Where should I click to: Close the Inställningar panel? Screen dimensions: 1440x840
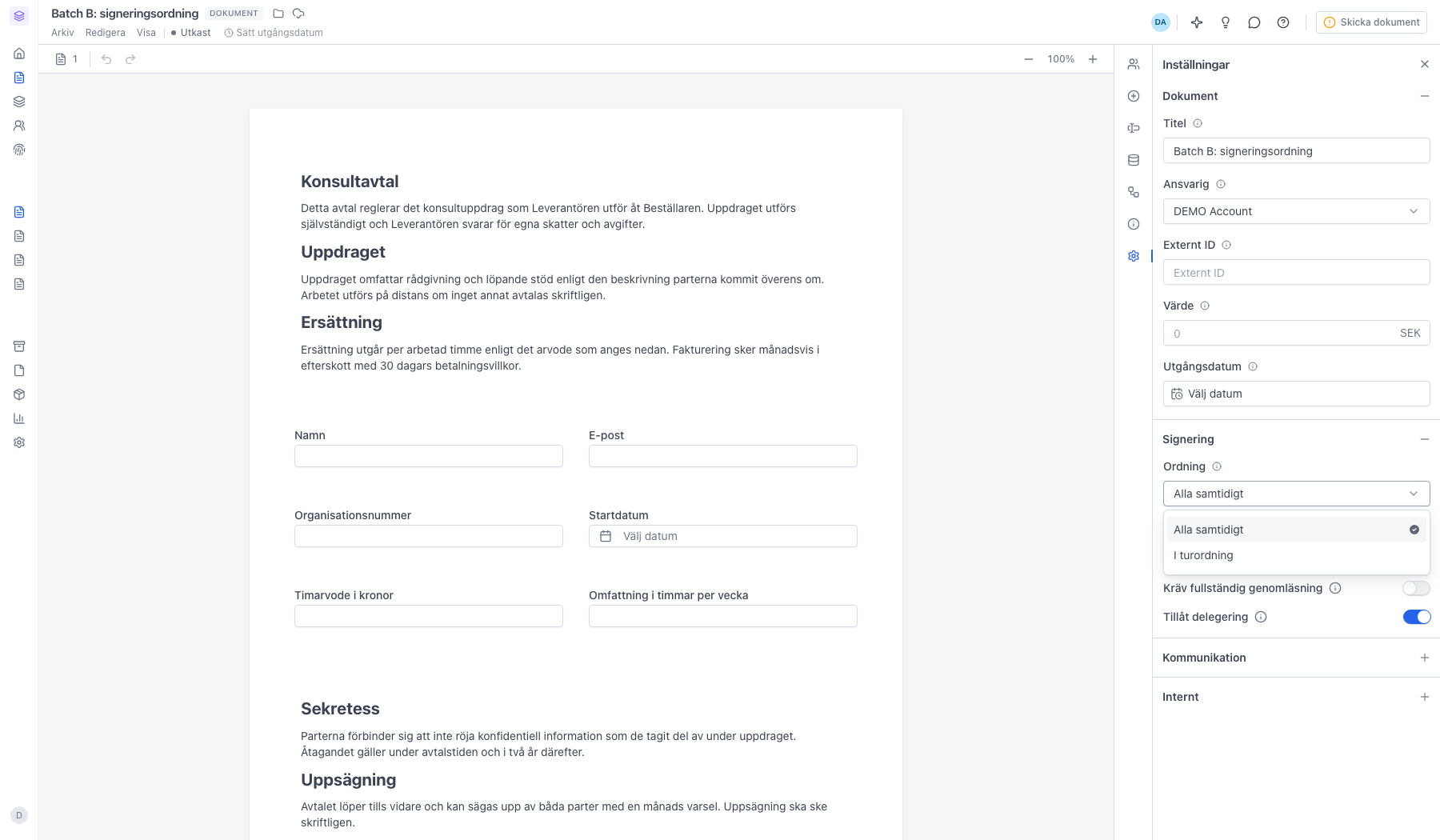[1424, 64]
